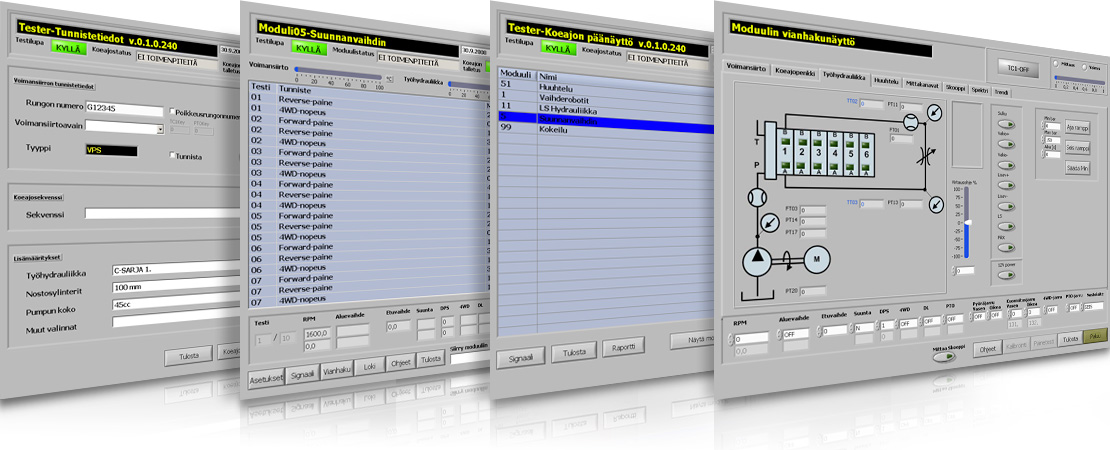Click Signaali in the Koeajon päänäyttö window

(x=519, y=357)
